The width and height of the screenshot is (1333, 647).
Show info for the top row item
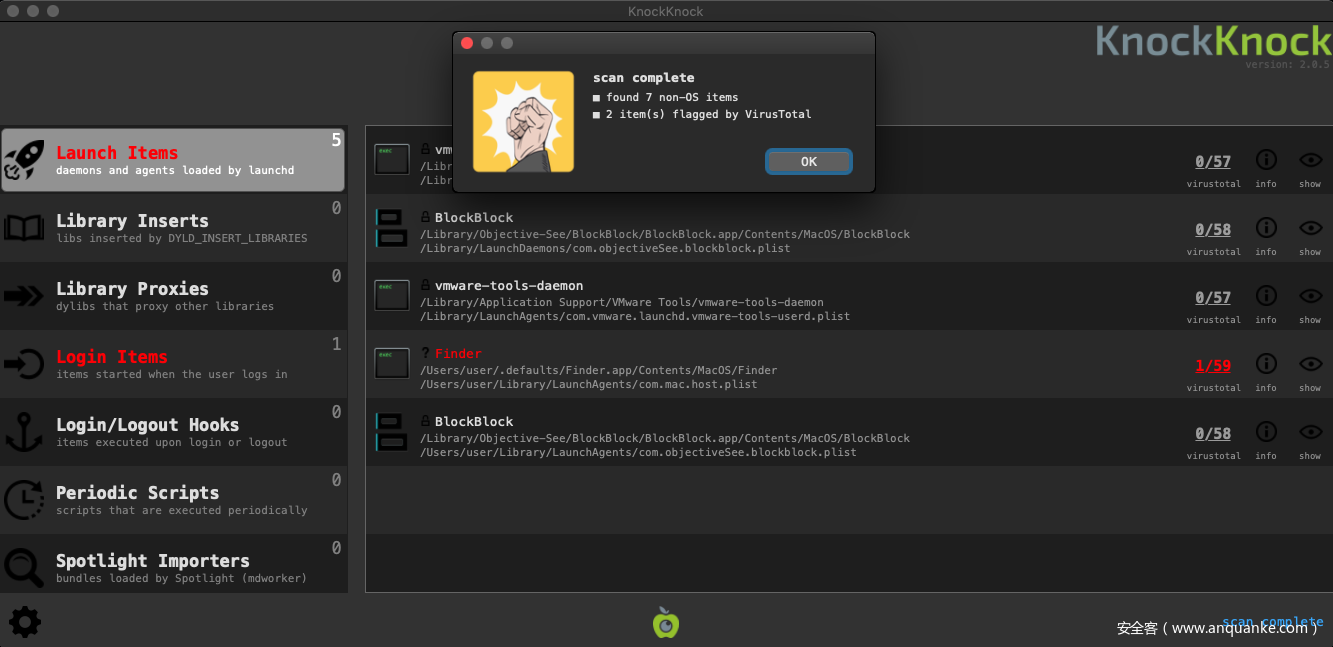[x=1266, y=160]
